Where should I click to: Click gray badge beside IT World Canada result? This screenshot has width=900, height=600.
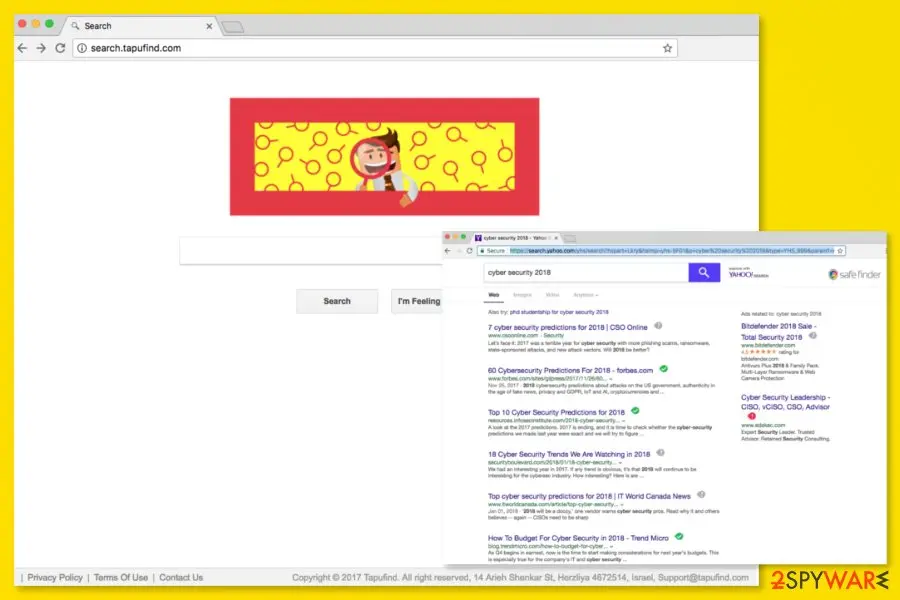[701, 494]
